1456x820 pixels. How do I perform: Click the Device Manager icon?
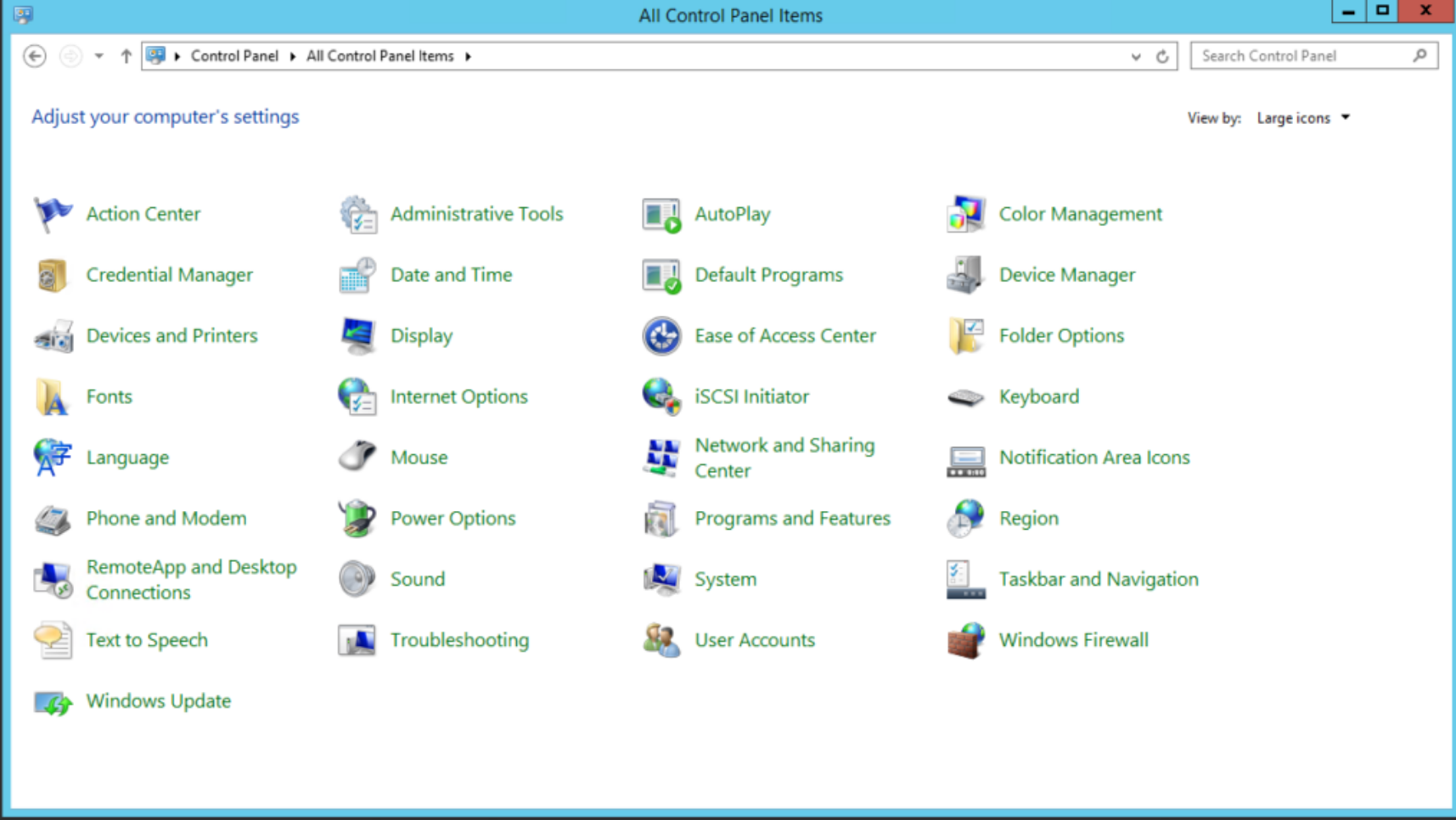tap(965, 275)
